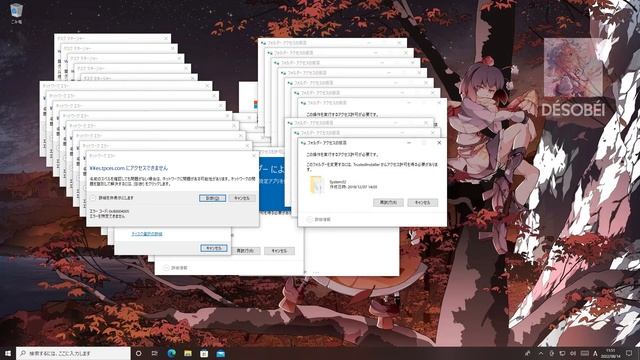640x360 pixels.
Task: Click 続行 button in bottom background dialog
Action: (x=245, y=251)
